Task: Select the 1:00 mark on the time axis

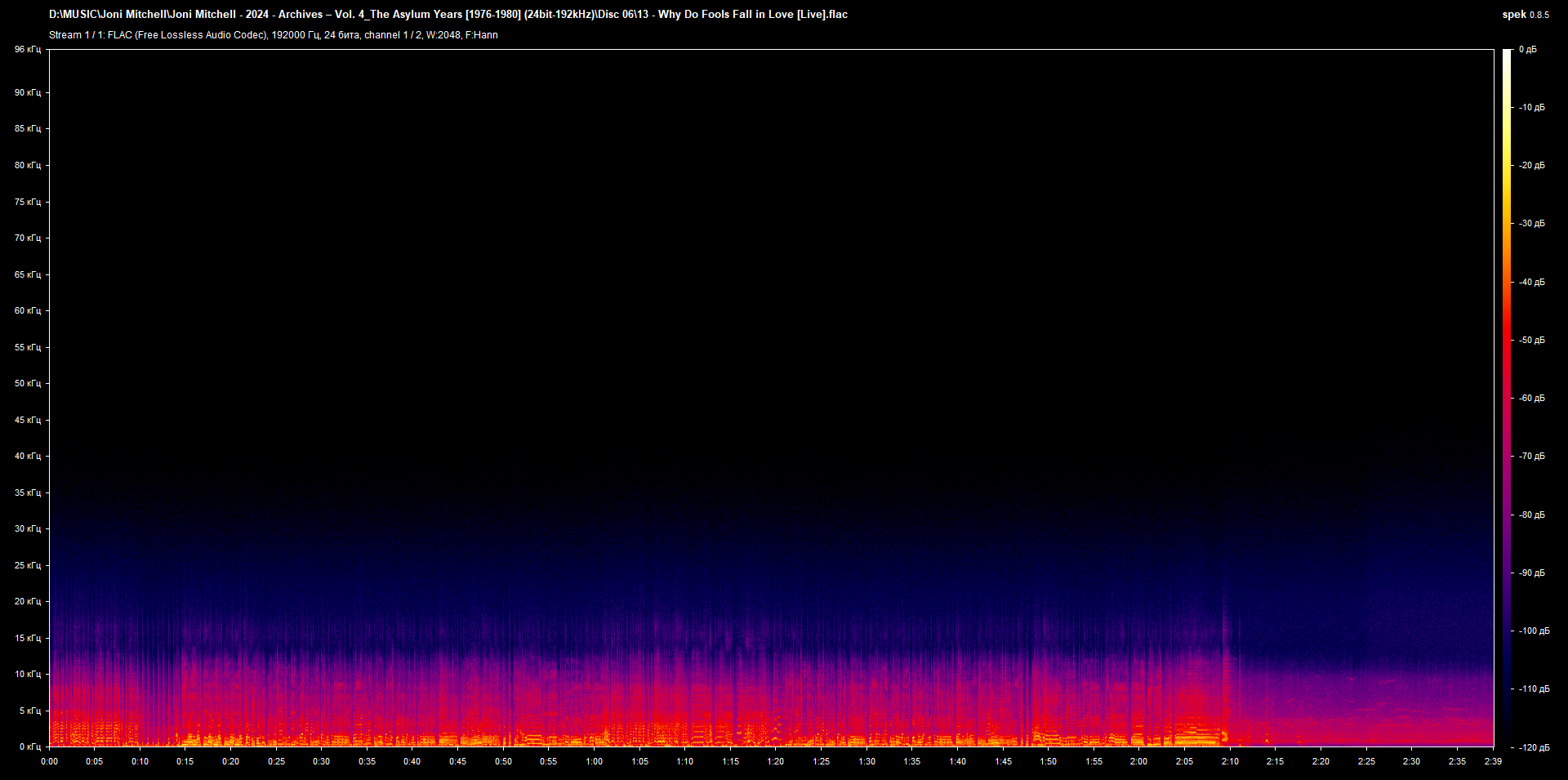Action: point(594,761)
